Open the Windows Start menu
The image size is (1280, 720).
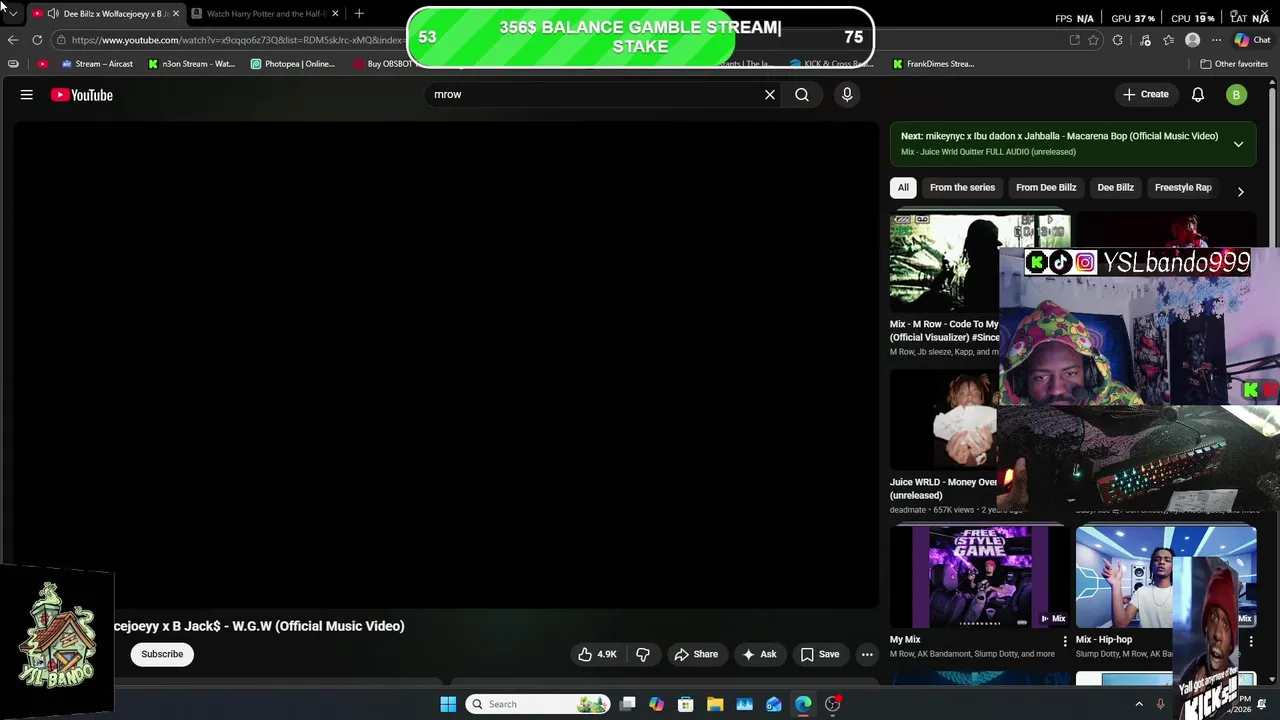coord(448,704)
